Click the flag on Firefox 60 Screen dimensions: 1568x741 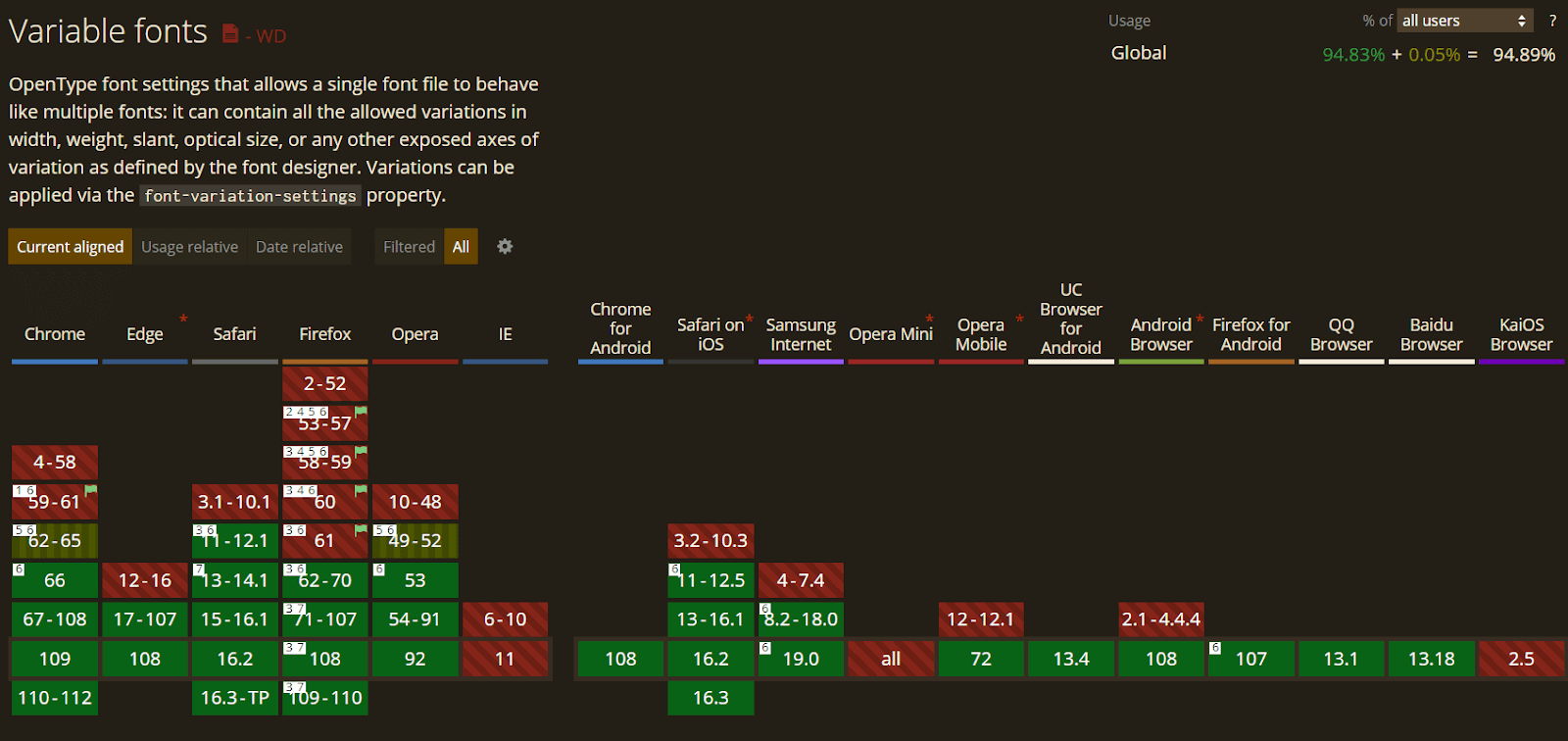pos(361,489)
